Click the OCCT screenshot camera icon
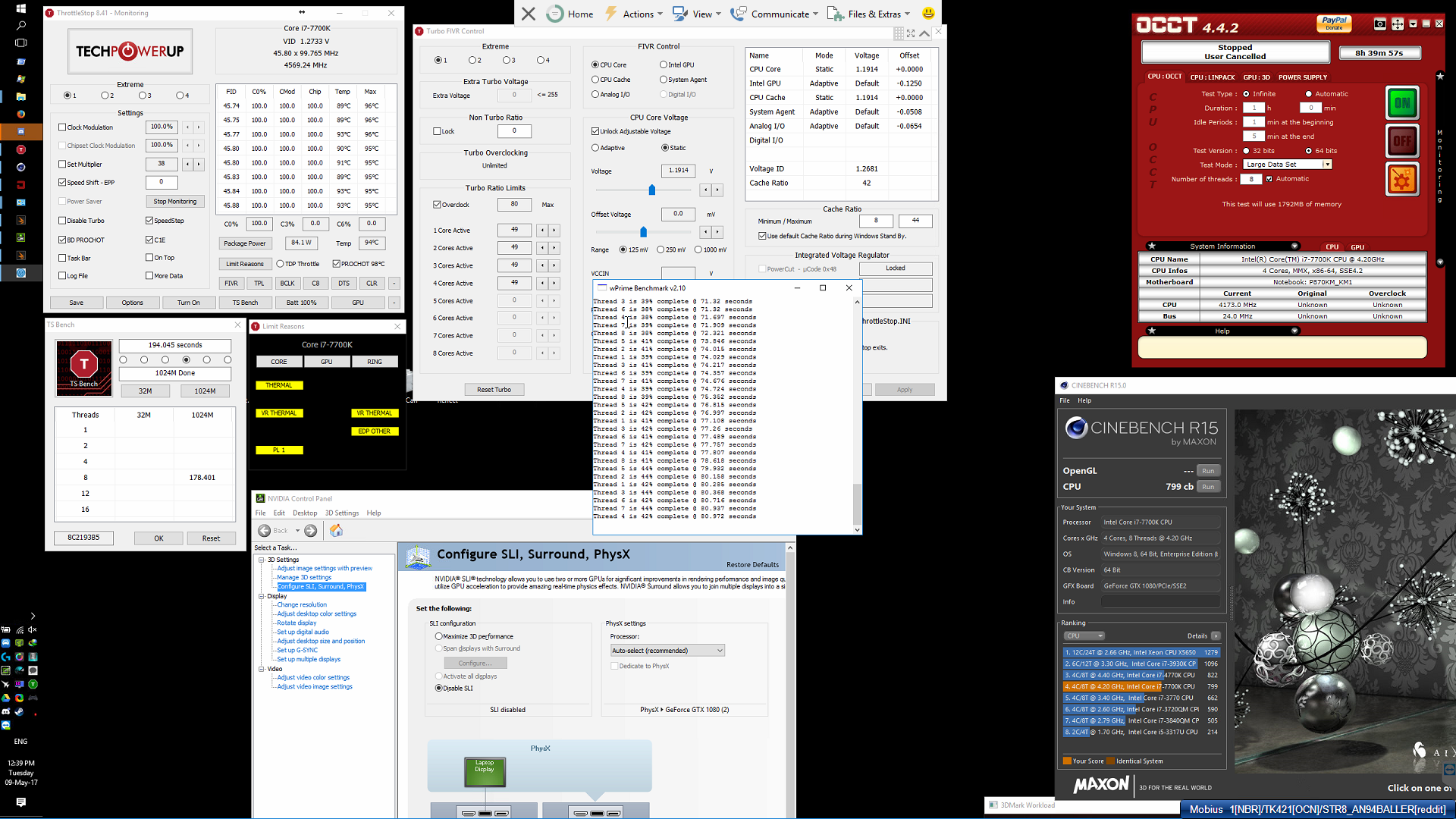 [x=1380, y=24]
